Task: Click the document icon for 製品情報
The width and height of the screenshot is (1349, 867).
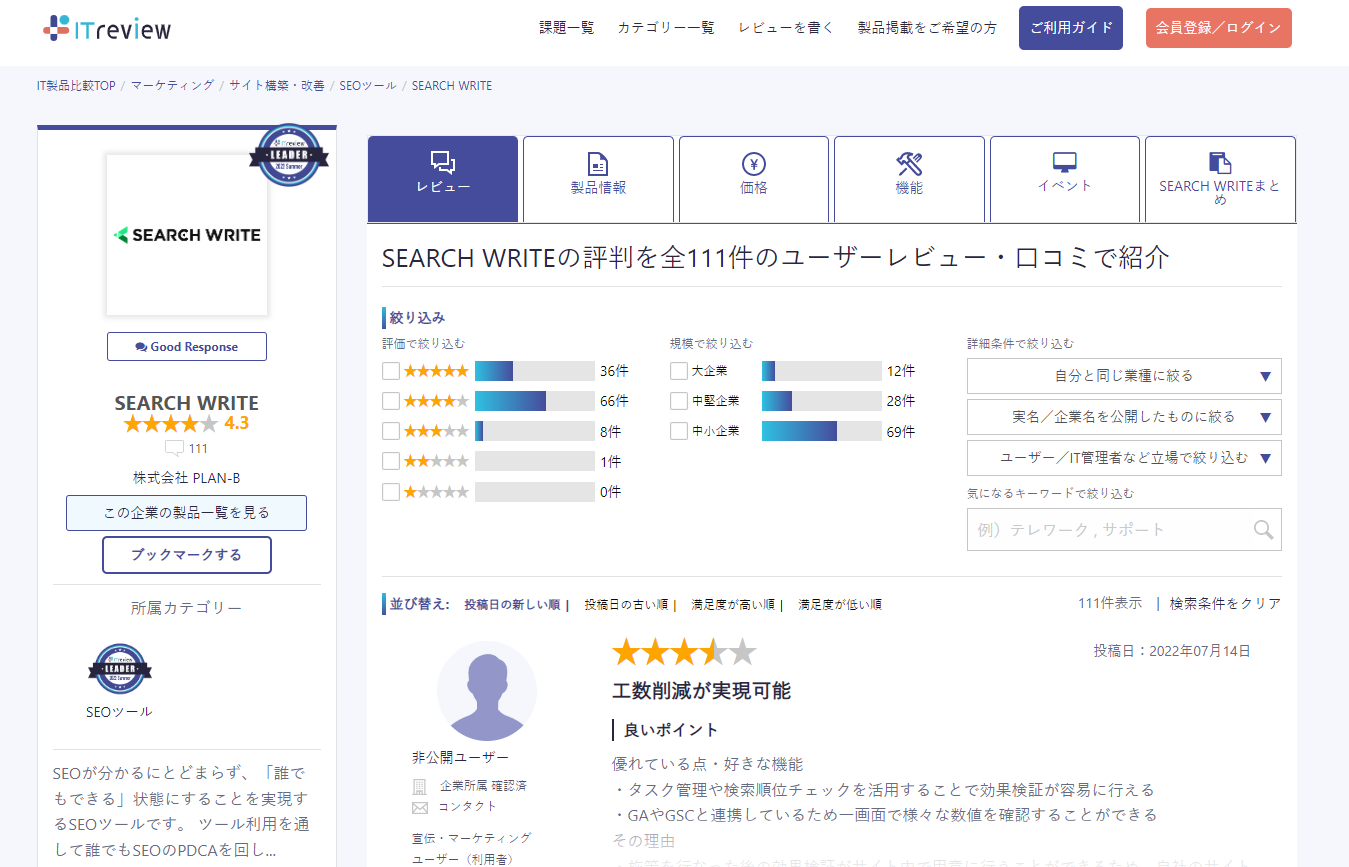Action: (598, 164)
